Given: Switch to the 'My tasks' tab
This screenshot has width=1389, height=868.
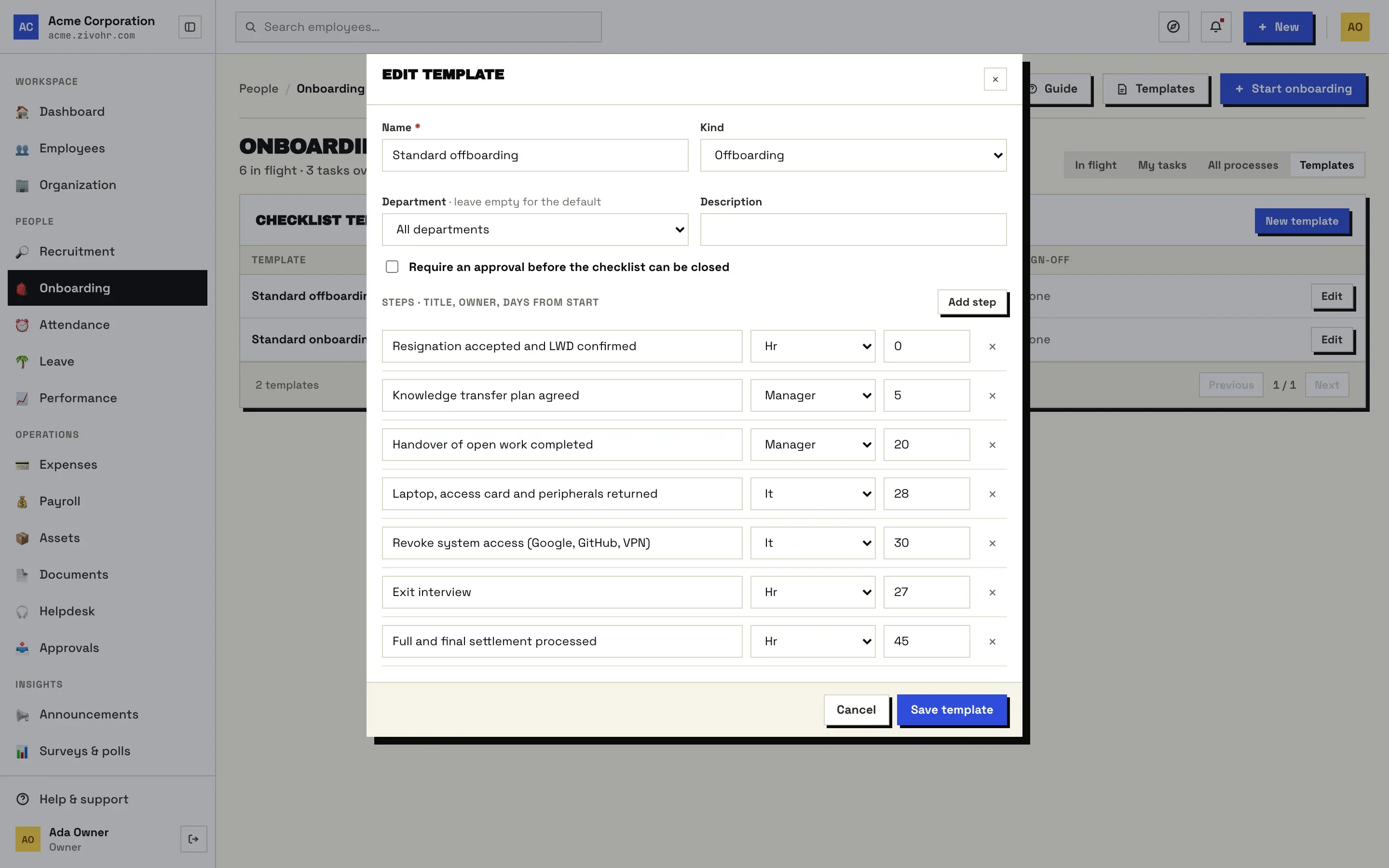Looking at the screenshot, I should 1162,165.
